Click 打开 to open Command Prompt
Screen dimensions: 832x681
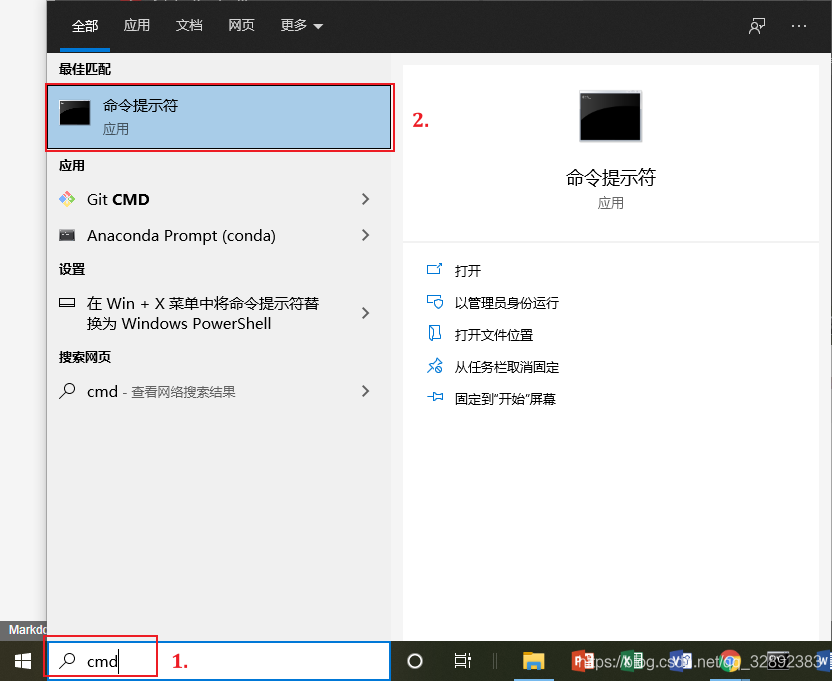pos(467,271)
